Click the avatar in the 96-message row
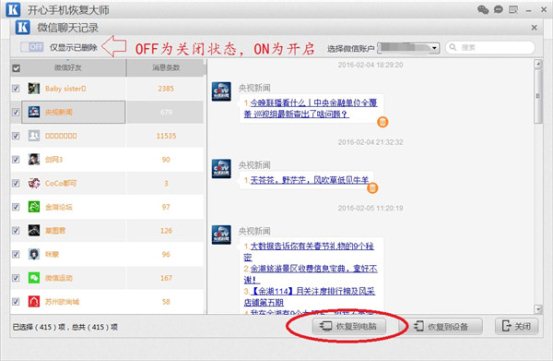 [34, 254]
